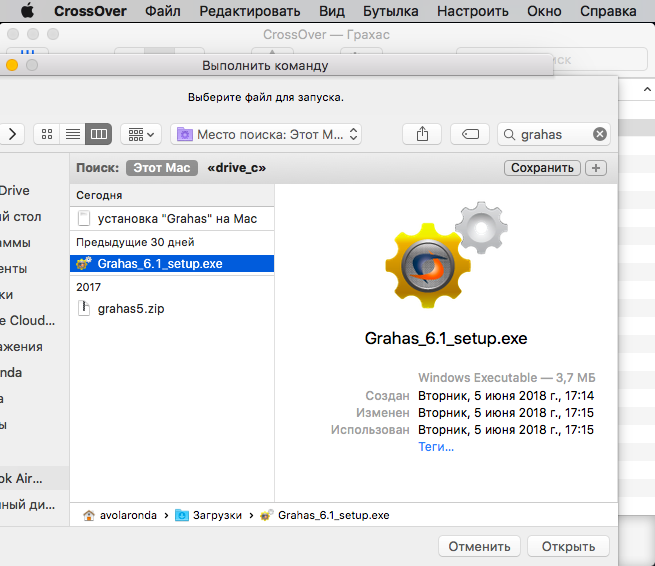The image size is (655, 566).
Task: Add a search criterion with plus button
Action: tap(596, 168)
